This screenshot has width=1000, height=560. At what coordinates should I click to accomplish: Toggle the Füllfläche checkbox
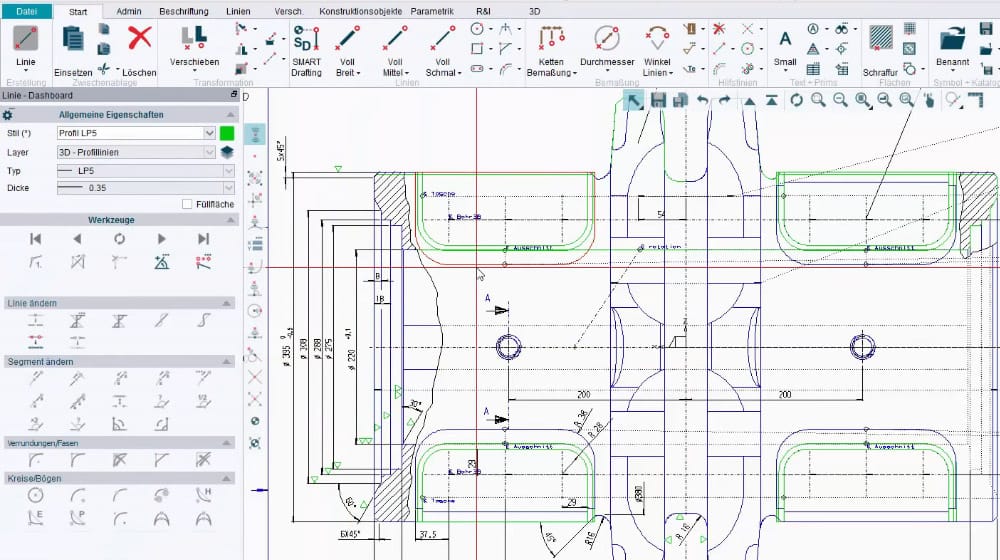coord(187,204)
